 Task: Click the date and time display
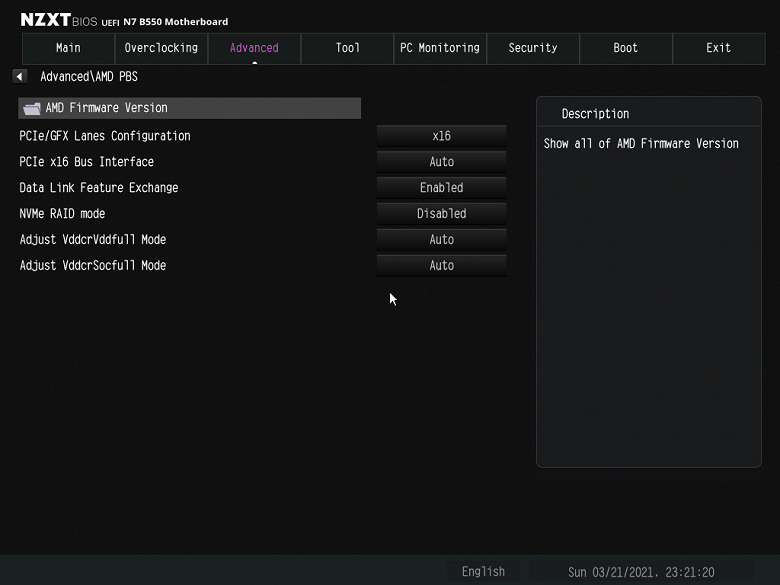coord(641,572)
